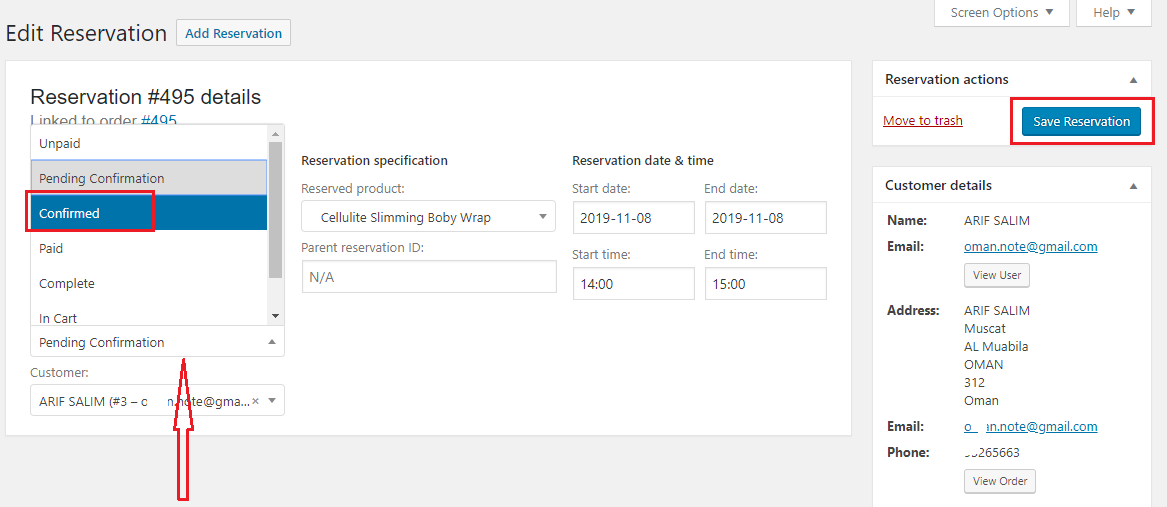This screenshot has width=1167, height=507.
Task: Open the Screen Options dropdown
Action: (x=1001, y=13)
